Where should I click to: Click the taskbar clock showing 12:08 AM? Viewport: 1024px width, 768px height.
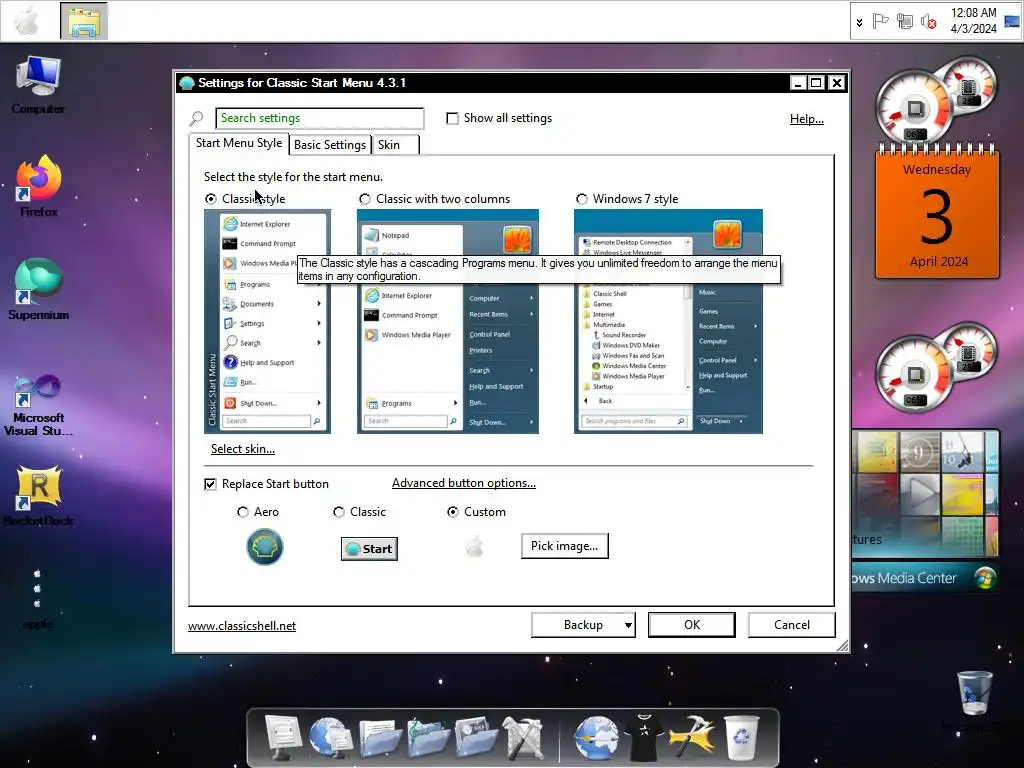coord(973,21)
